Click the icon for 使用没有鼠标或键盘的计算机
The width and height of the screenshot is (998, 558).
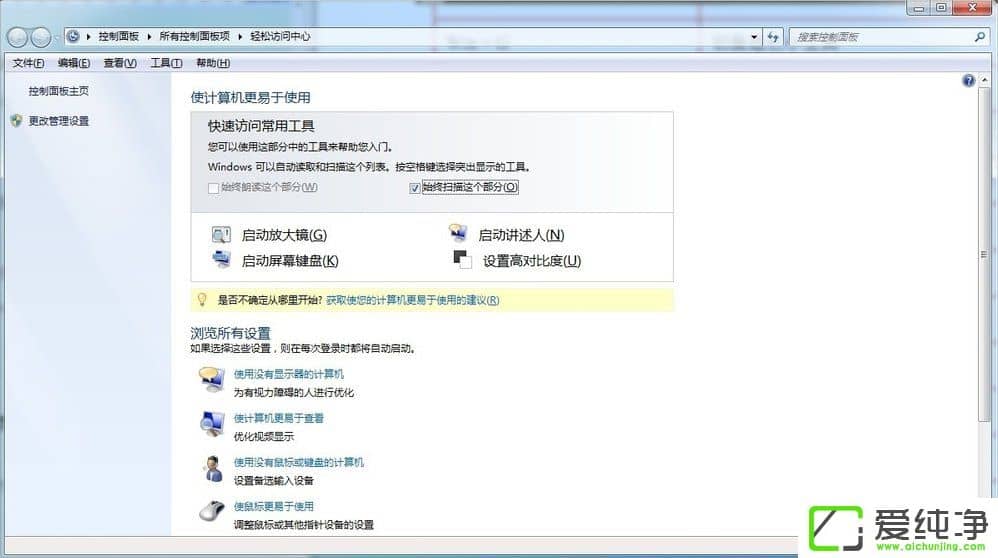(212, 467)
